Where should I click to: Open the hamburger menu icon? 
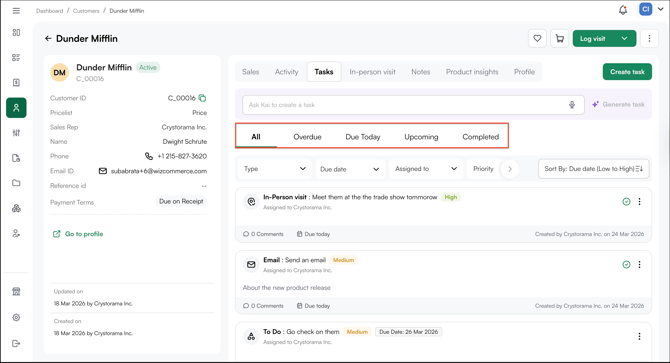(x=16, y=11)
